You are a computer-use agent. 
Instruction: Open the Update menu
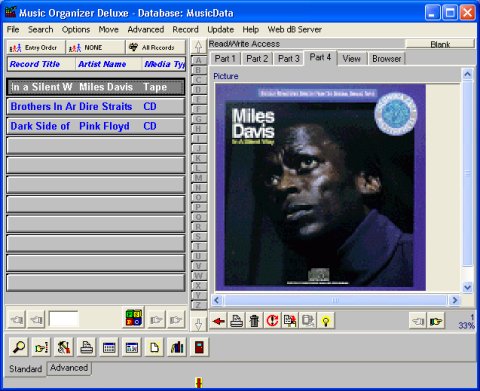(x=221, y=29)
